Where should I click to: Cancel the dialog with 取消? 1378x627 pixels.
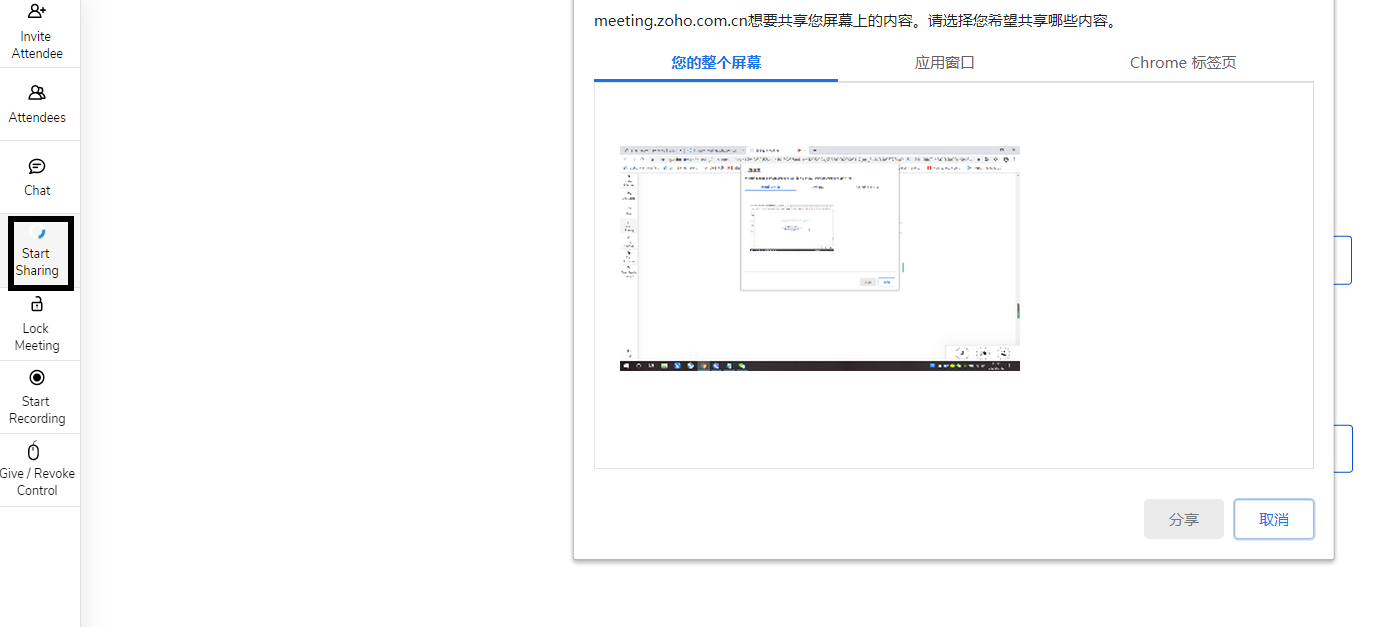coord(1273,518)
